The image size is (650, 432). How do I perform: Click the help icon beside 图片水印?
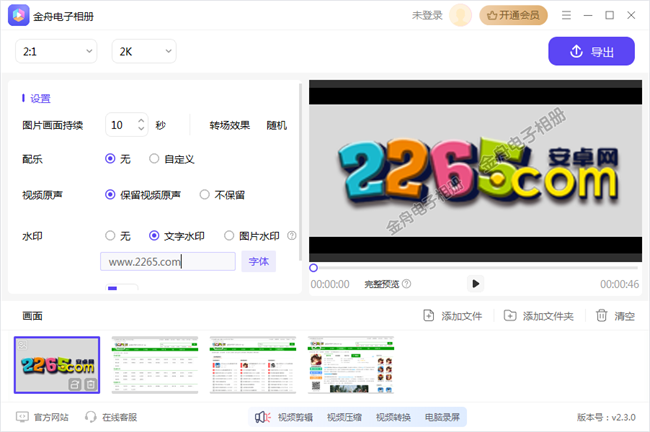tap(292, 236)
